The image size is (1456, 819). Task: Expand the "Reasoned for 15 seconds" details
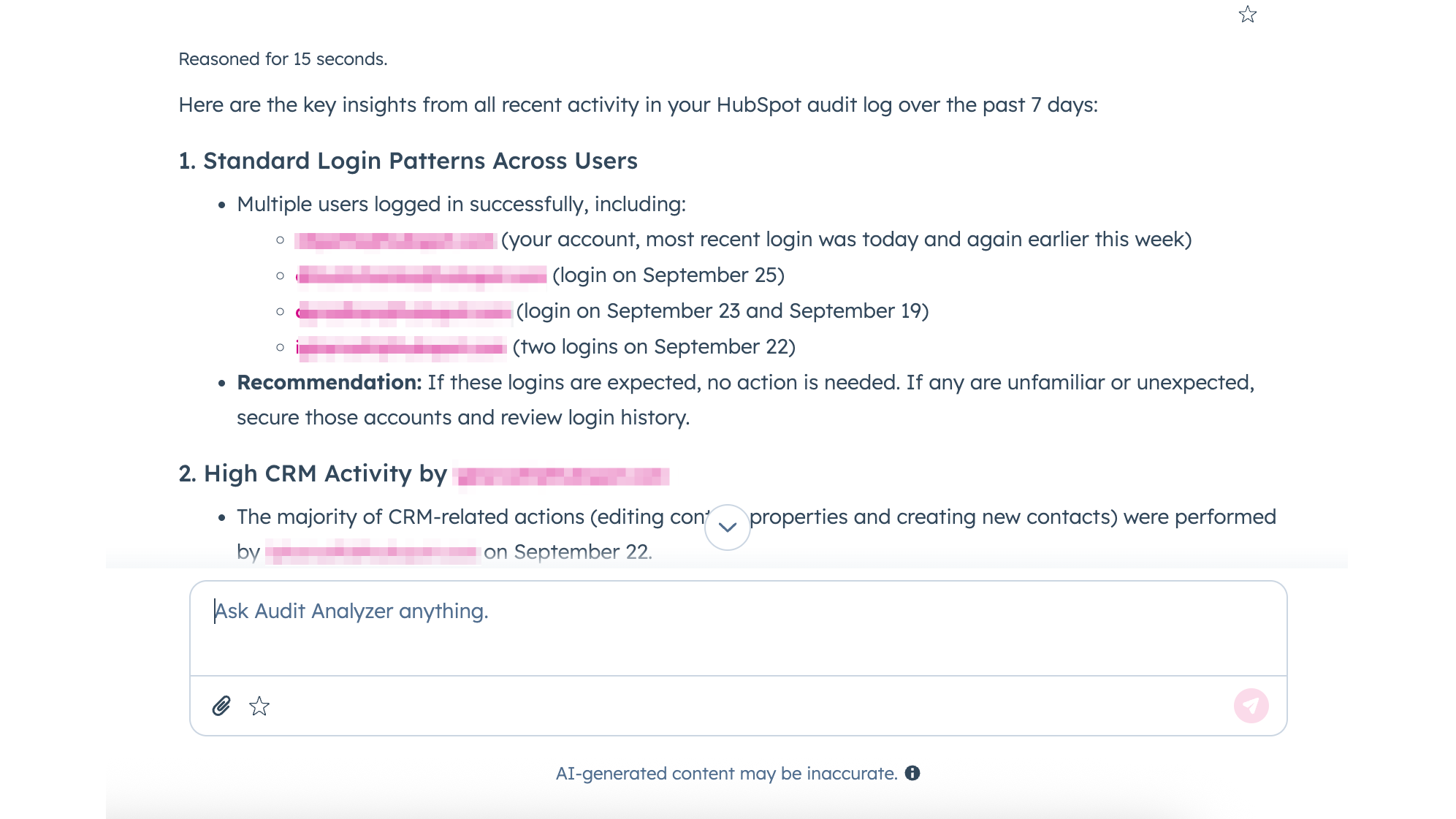click(x=283, y=59)
